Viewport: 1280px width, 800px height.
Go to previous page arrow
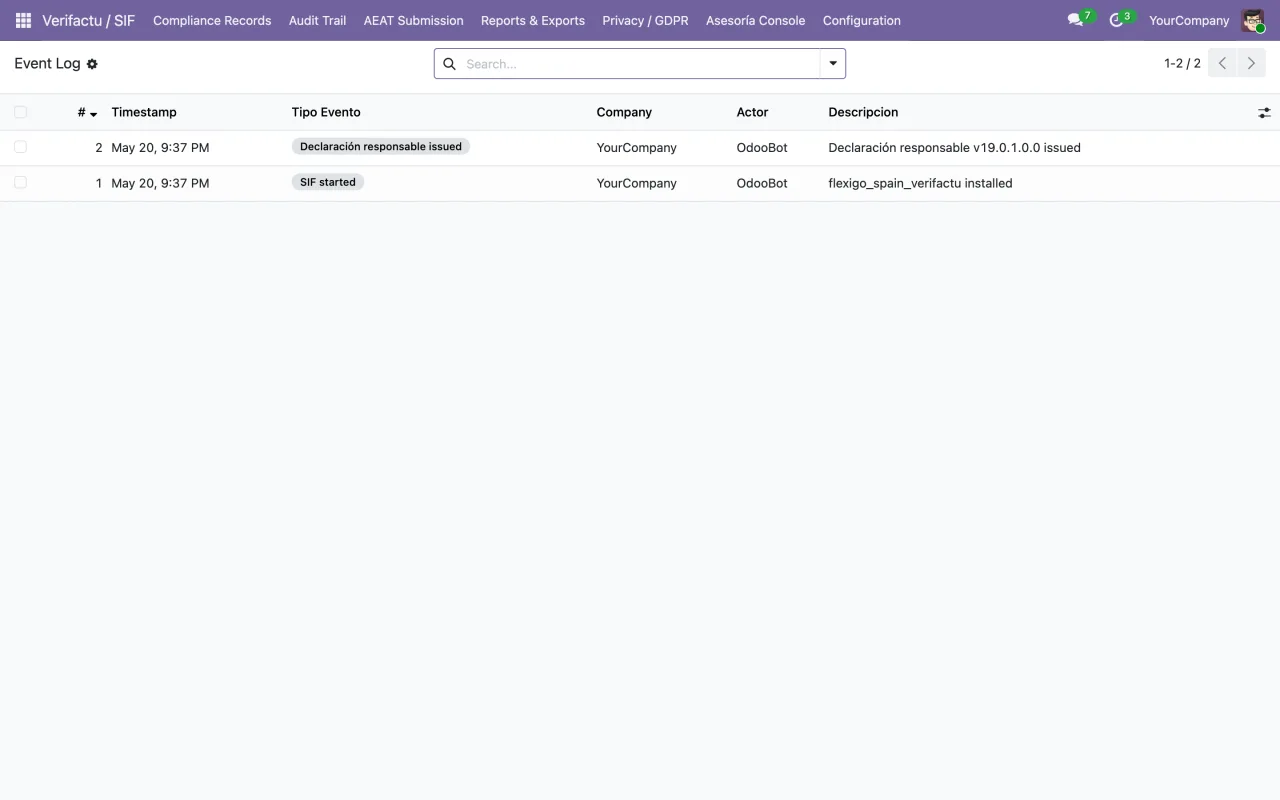click(1222, 63)
